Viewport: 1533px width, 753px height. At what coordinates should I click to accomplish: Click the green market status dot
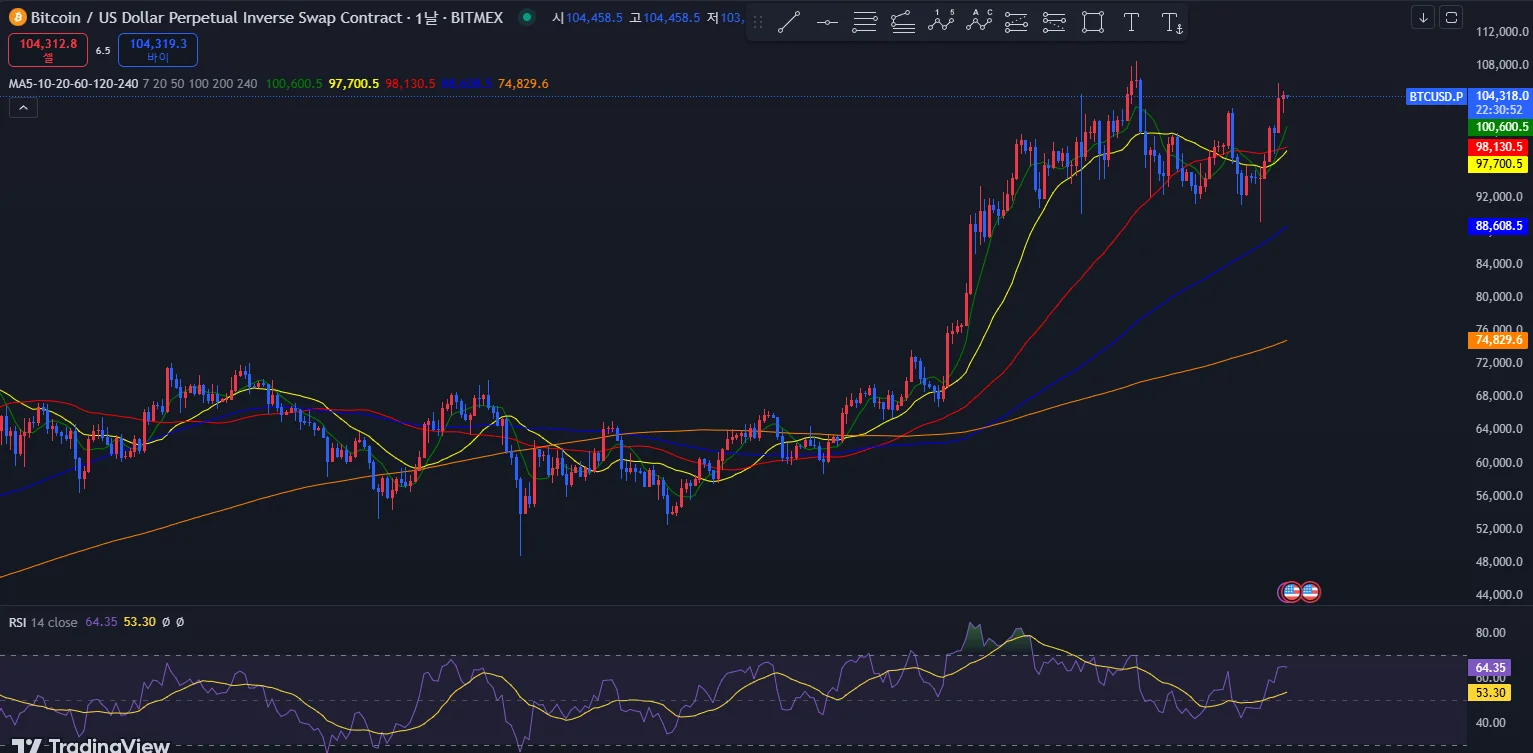coord(526,17)
